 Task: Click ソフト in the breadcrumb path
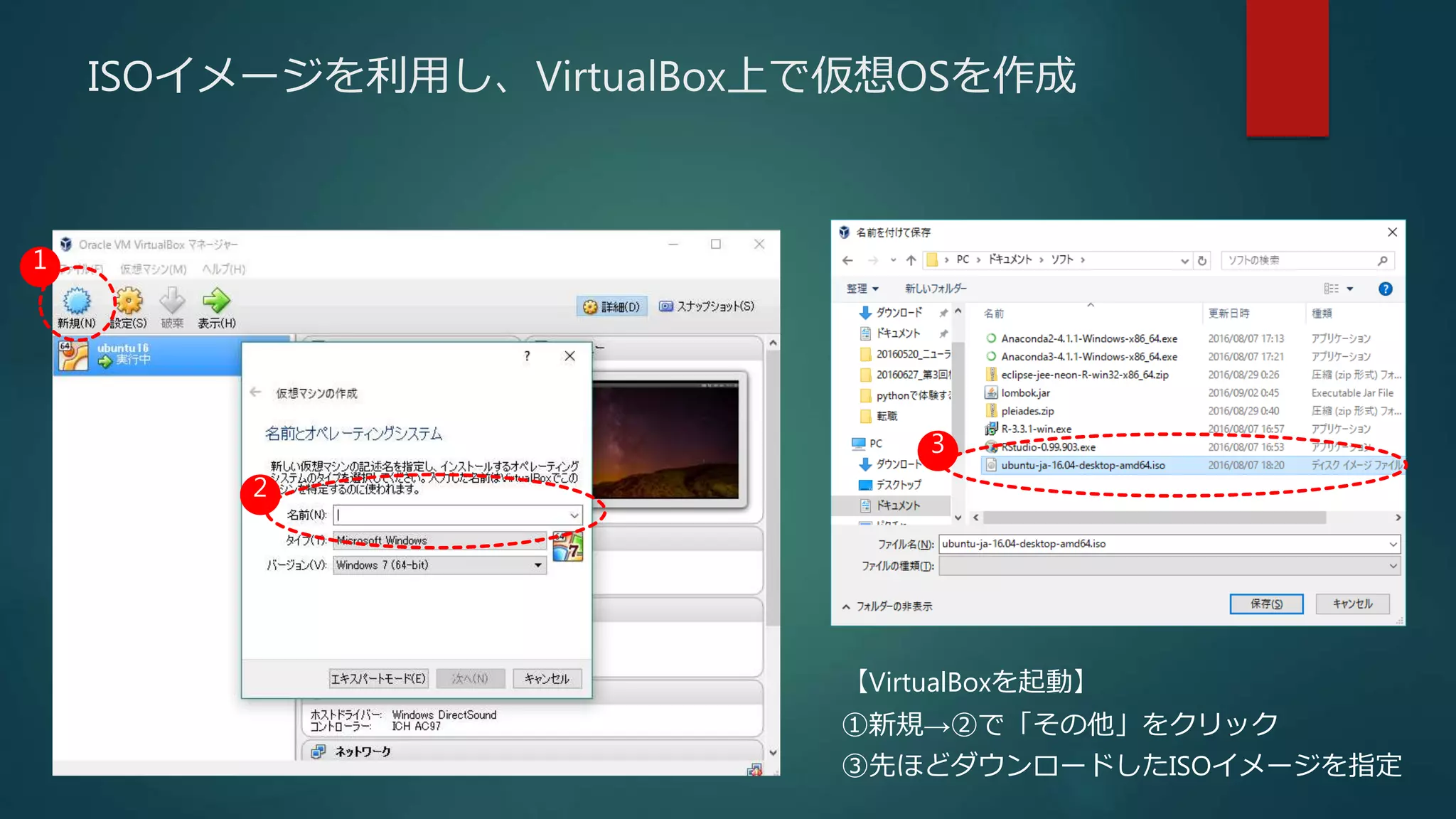(x=1062, y=259)
